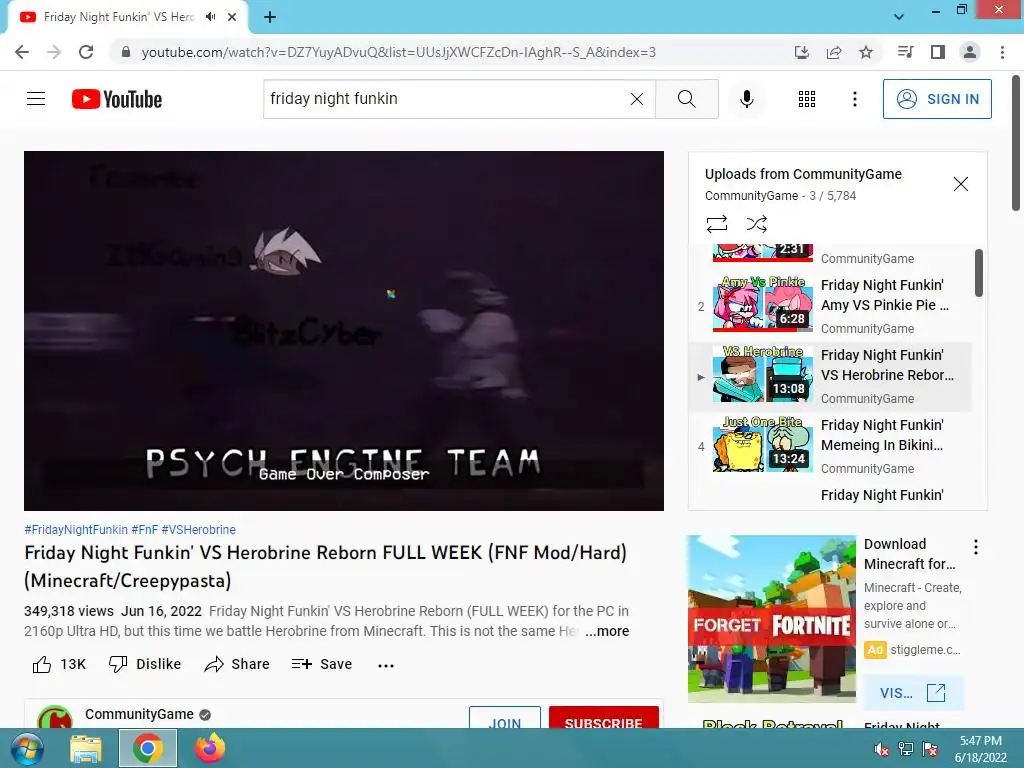1024x768 pixels.
Task: Play Memeing In Bikini playlist video
Action: pos(763,443)
